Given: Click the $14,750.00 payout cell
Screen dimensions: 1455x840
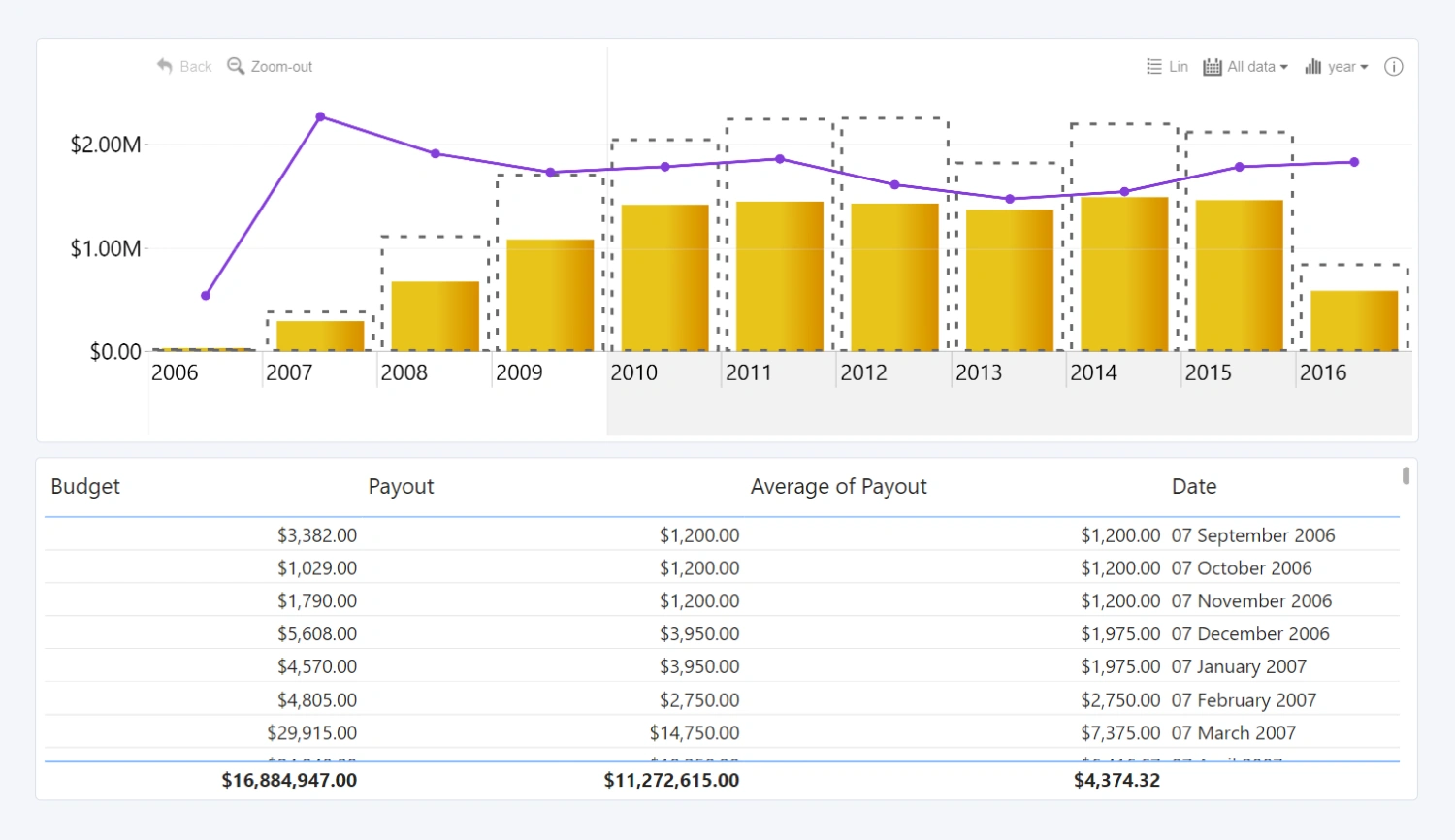Looking at the screenshot, I should (695, 733).
